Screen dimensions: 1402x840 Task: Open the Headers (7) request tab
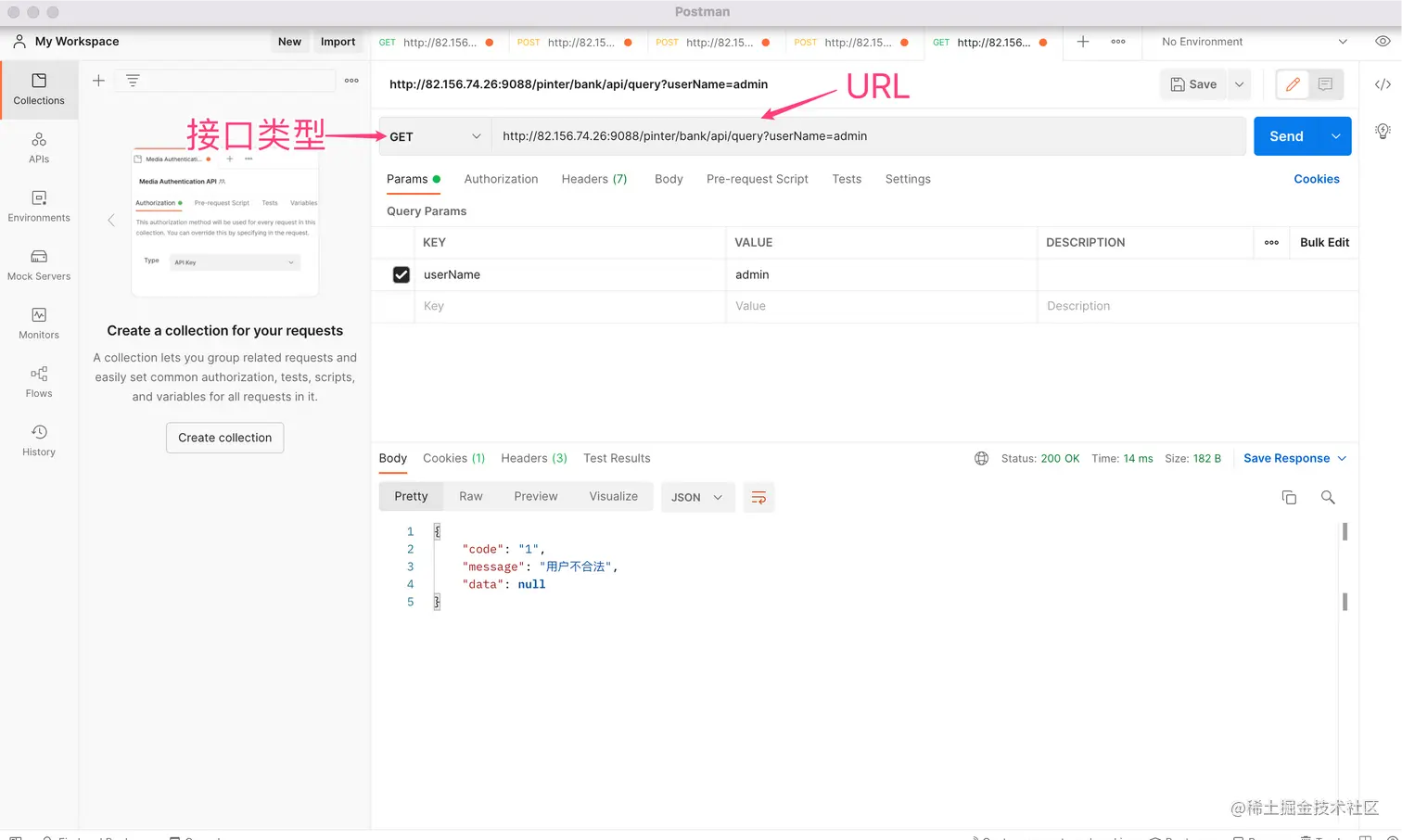pos(594,179)
